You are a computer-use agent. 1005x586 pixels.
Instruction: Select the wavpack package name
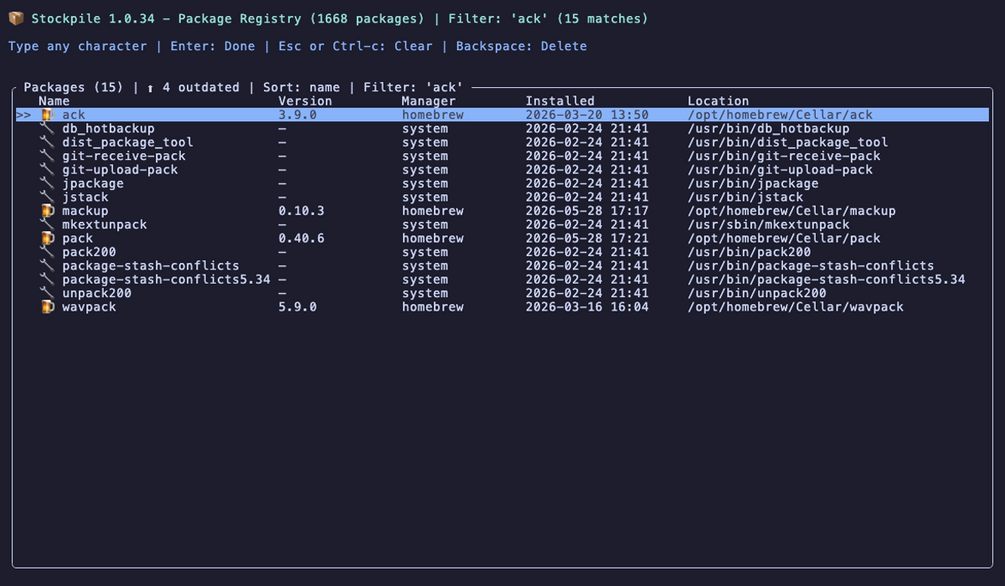[x=89, y=307]
